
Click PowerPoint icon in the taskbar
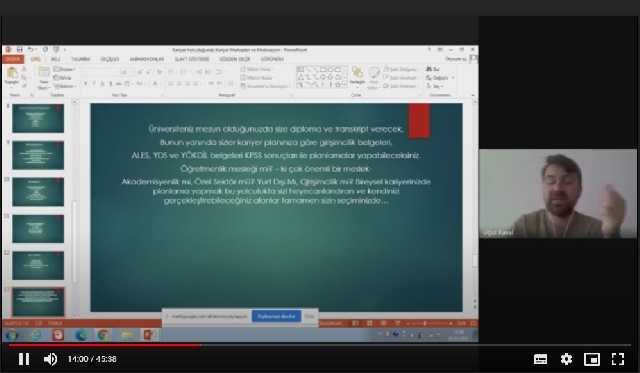point(148,335)
